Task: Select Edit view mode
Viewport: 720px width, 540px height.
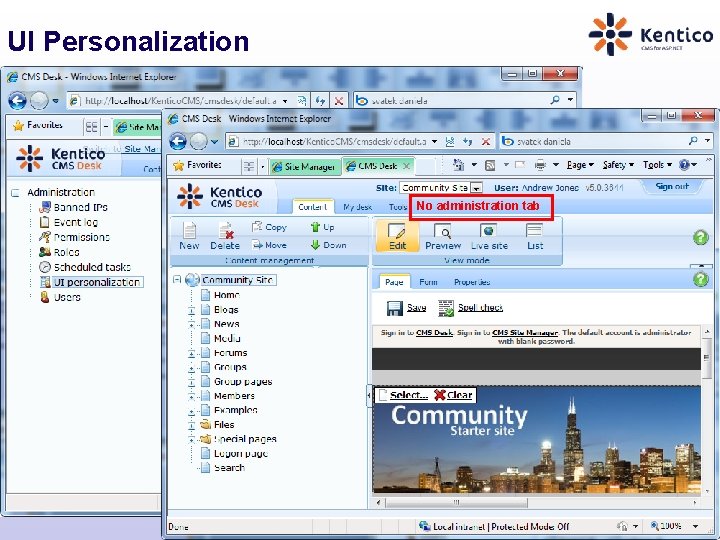Action: pos(397,236)
